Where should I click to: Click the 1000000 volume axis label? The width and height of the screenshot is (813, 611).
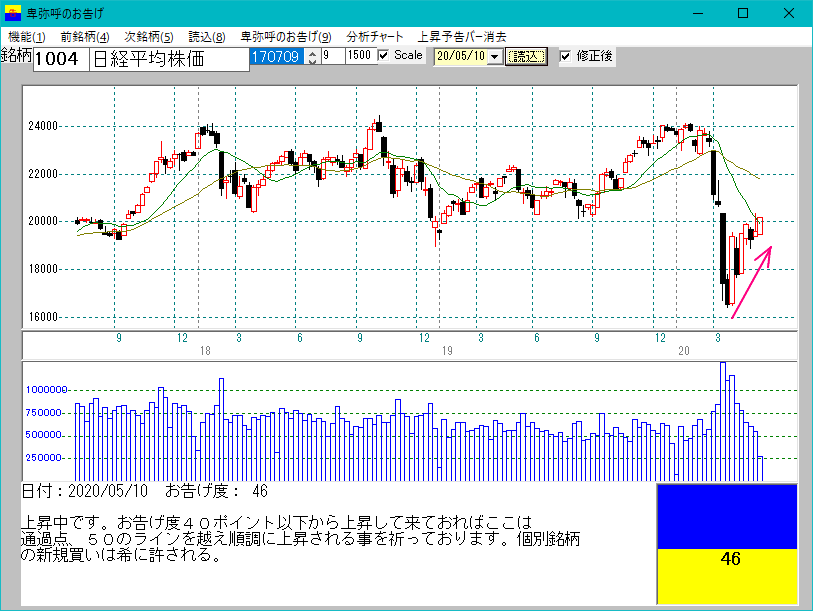point(46,390)
